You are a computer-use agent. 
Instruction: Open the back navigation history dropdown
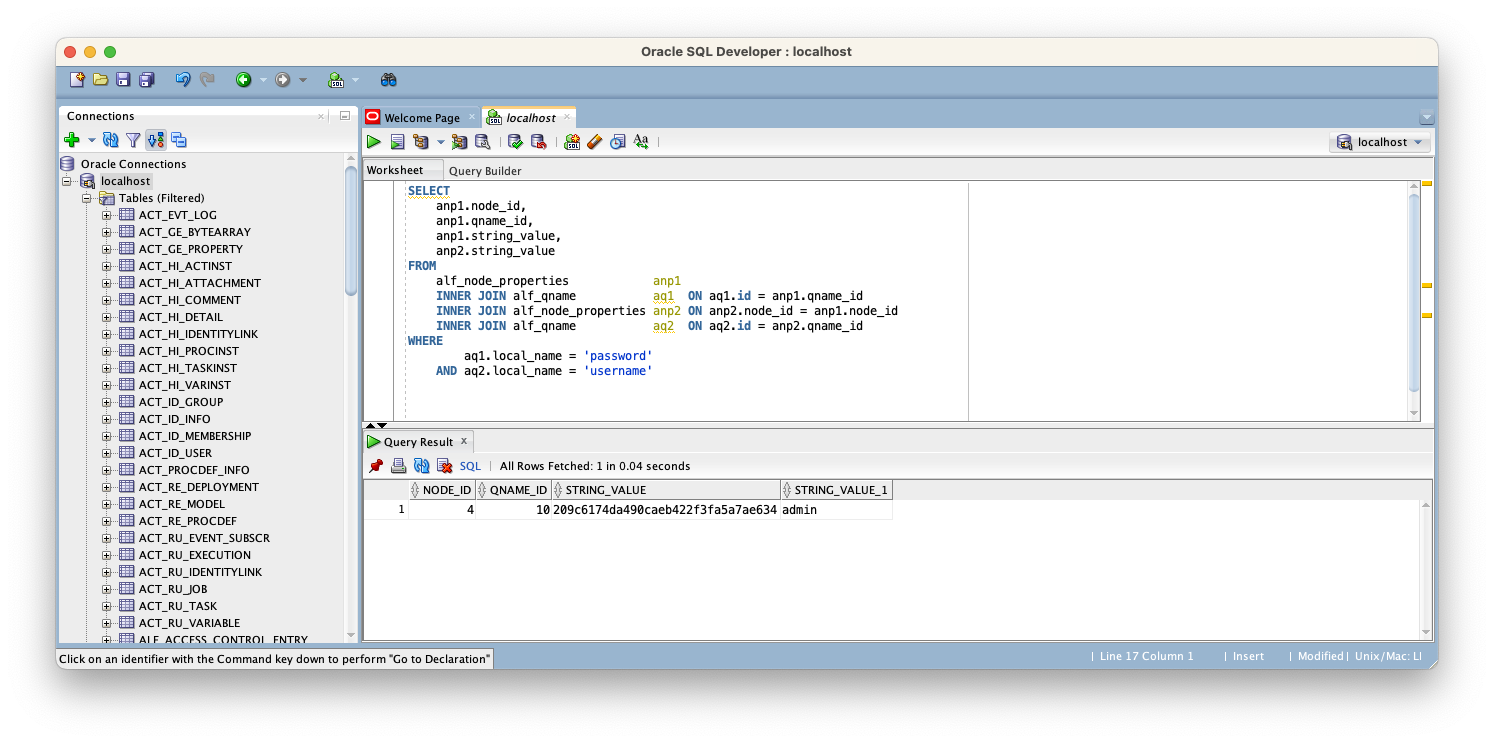[263, 80]
